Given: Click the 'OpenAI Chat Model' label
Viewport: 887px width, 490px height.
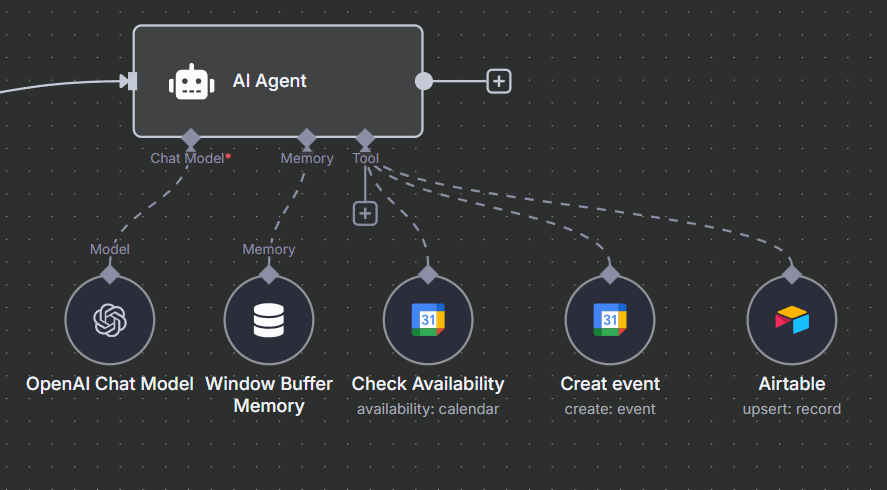Looking at the screenshot, I should coord(110,384).
